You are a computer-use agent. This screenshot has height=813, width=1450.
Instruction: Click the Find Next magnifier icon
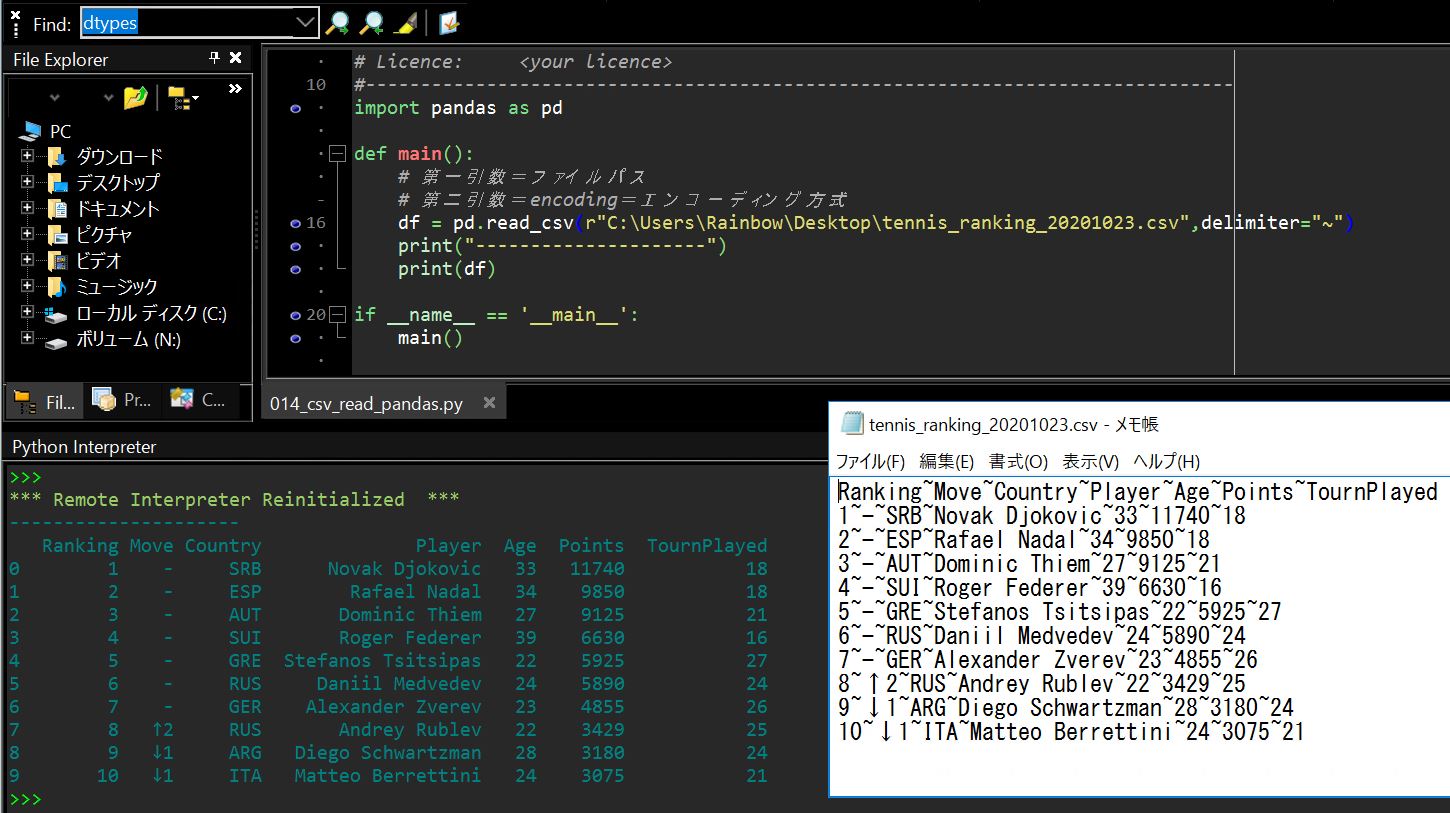click(x=338, y=23)
